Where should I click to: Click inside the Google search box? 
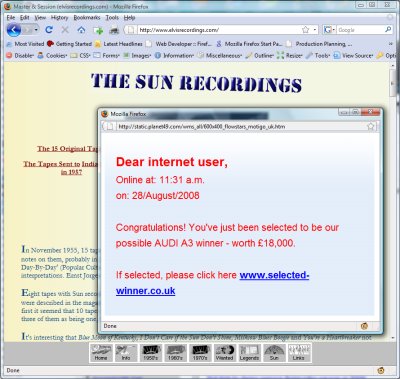[x=360, y=30]
